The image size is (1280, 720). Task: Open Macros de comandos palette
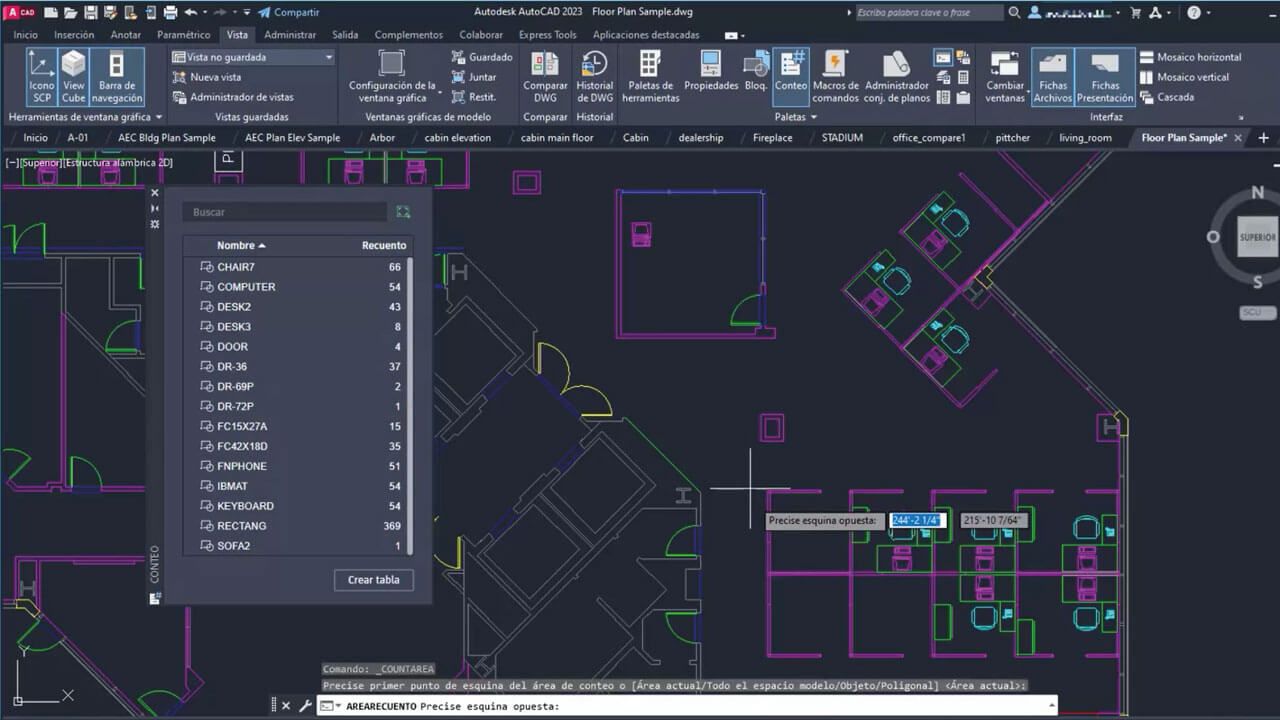pyautogui.click(x=835, y=77)
